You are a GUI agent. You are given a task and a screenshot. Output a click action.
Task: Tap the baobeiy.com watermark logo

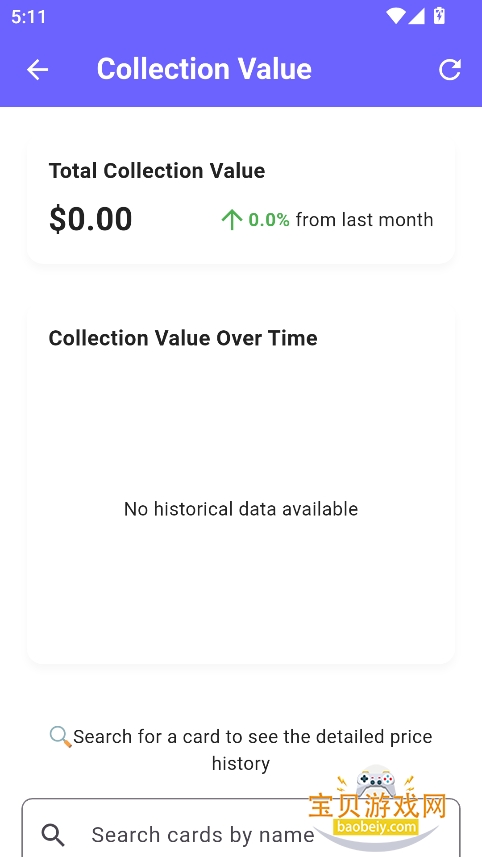click(377, 808)
